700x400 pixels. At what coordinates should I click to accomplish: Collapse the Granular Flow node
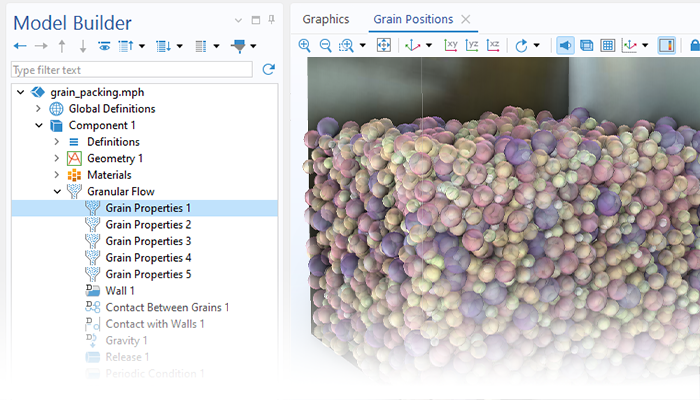[57, 191]
